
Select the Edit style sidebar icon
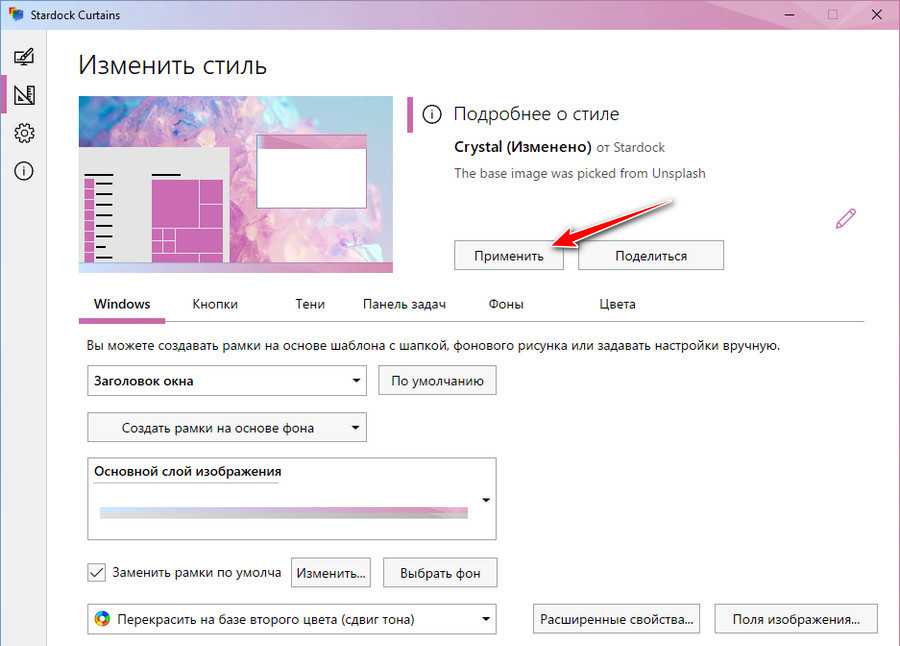[x=24, y=95]
